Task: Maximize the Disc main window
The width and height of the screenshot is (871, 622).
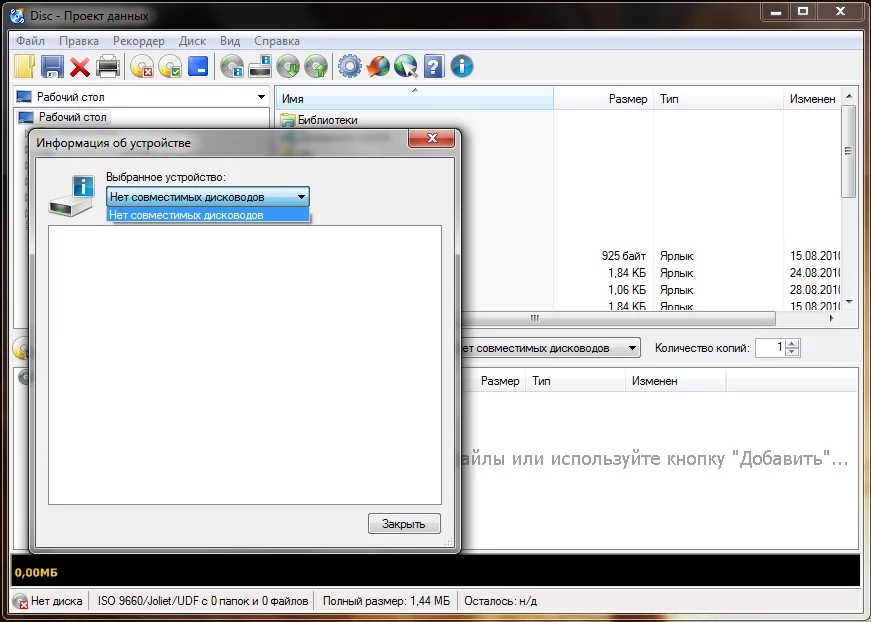Action: click(x=803, y=11)
